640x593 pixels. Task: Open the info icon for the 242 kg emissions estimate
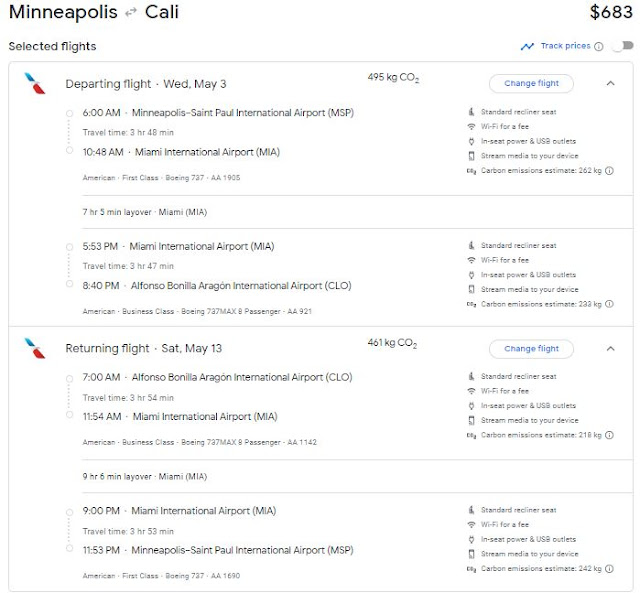pos(609,569)
